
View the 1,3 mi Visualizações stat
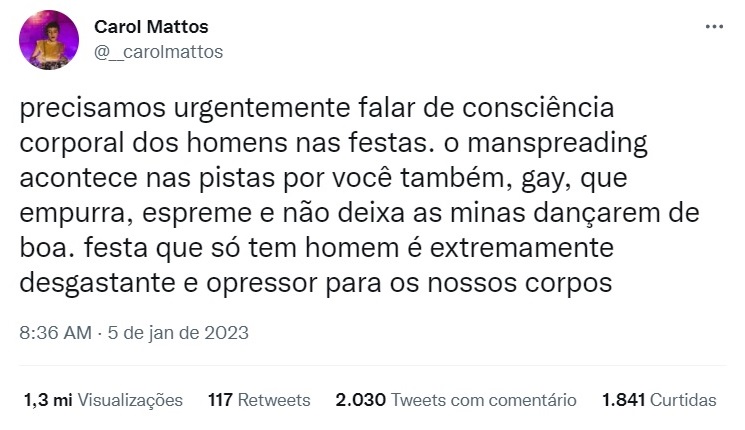pos(103,400)
